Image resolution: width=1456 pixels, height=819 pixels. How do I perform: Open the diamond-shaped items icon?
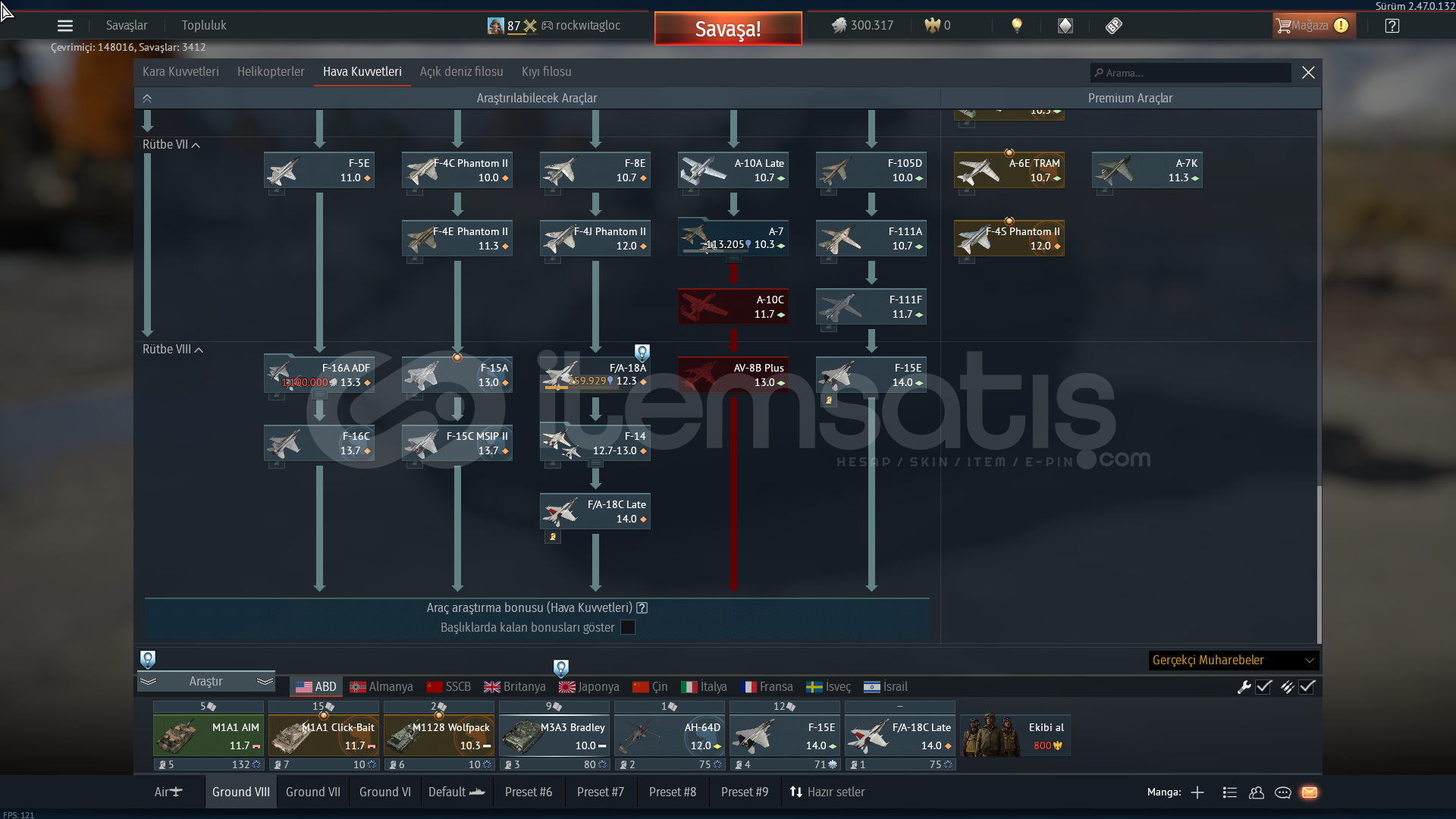point(1065,26)
